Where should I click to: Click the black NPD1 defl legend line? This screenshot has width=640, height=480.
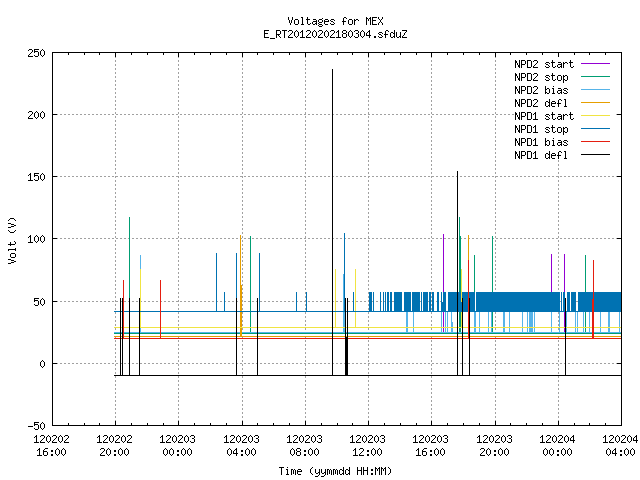coord(596,155)
